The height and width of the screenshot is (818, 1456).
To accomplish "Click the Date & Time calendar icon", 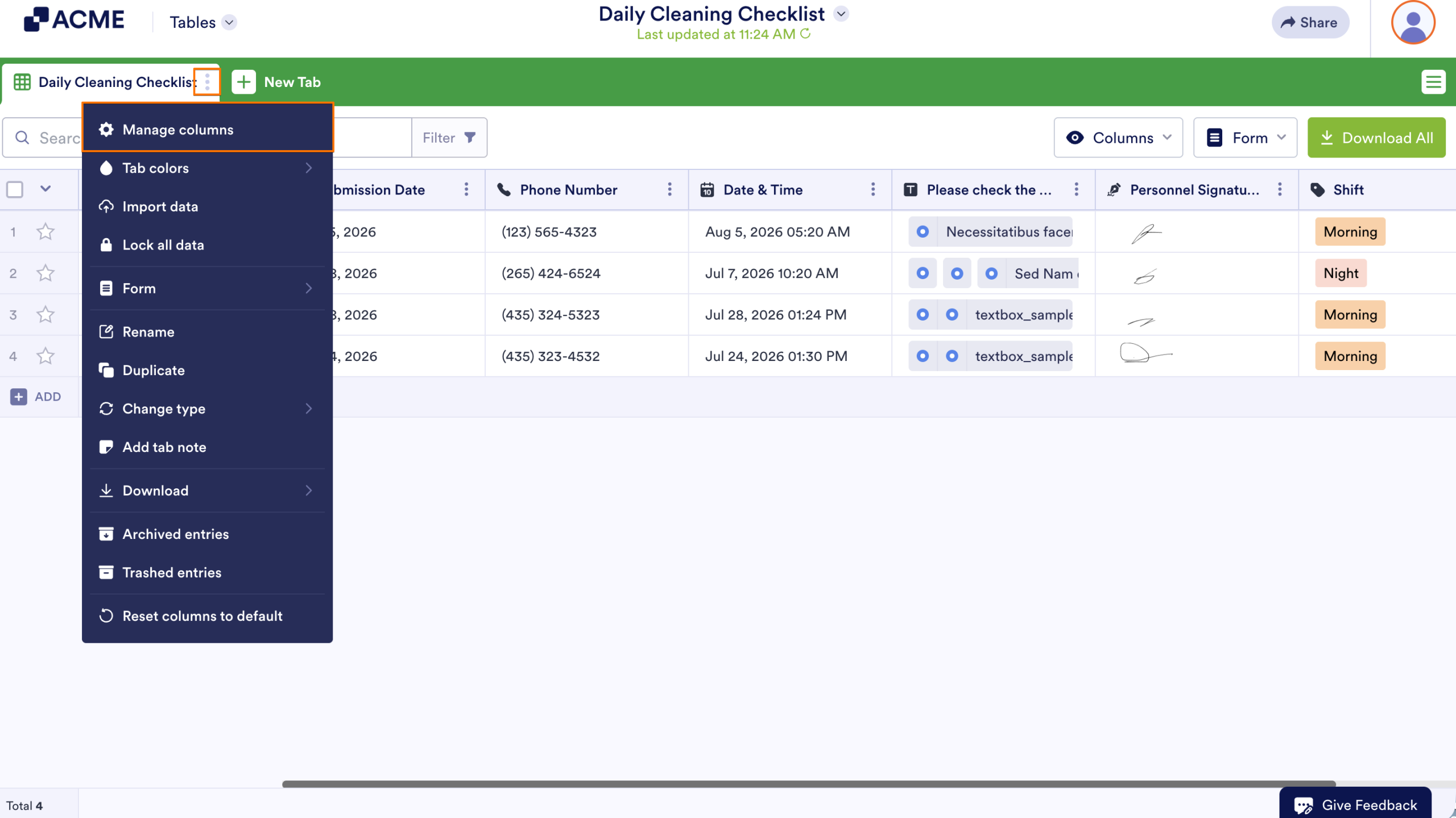I will [707, 190].
